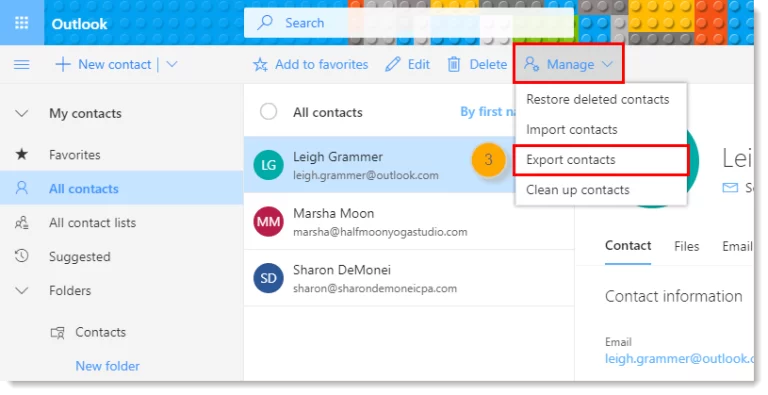Collapse the My contacts section
Screen dimensions: 768x395
point(22,114)
